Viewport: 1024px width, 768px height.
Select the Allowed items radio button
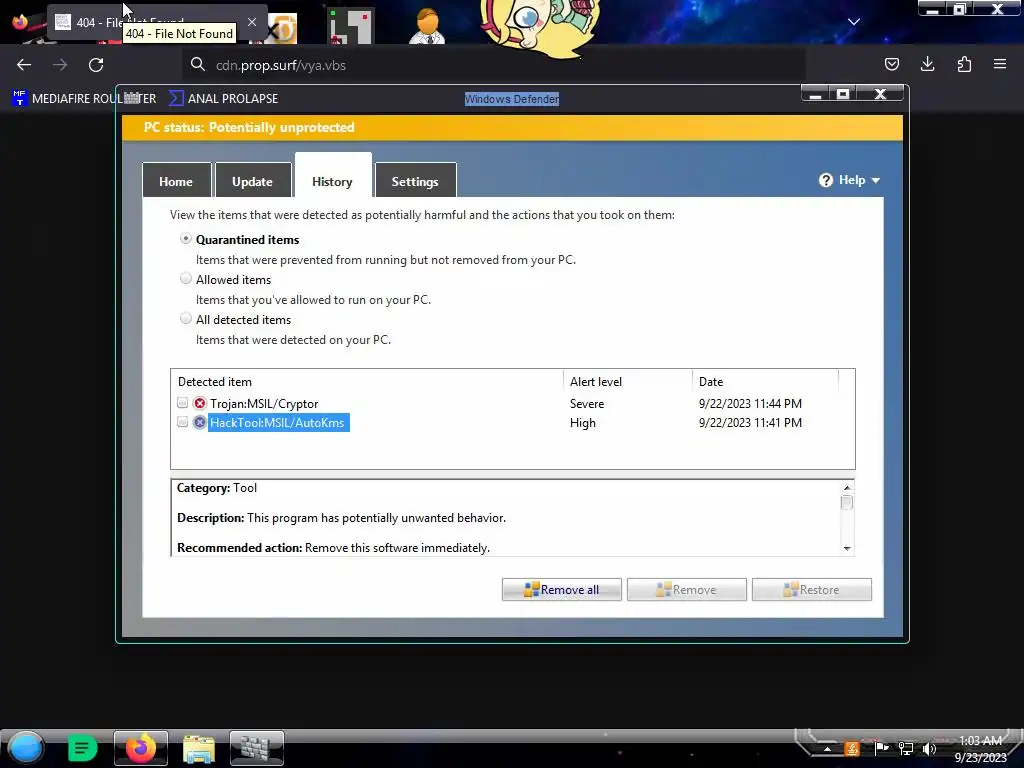pos(186,279)
